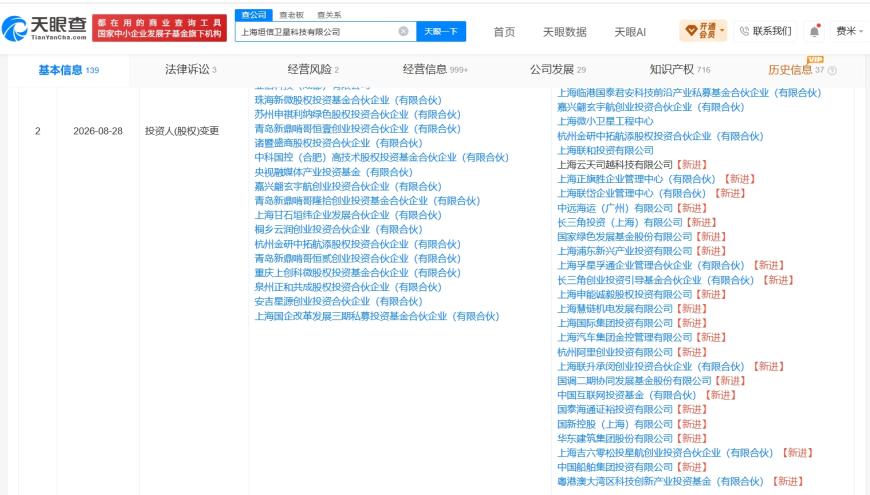Viewport: 870px width, 495px height.
Task: Click the 投资人(股权)变更 cell
Action: (x=182, y=131)
